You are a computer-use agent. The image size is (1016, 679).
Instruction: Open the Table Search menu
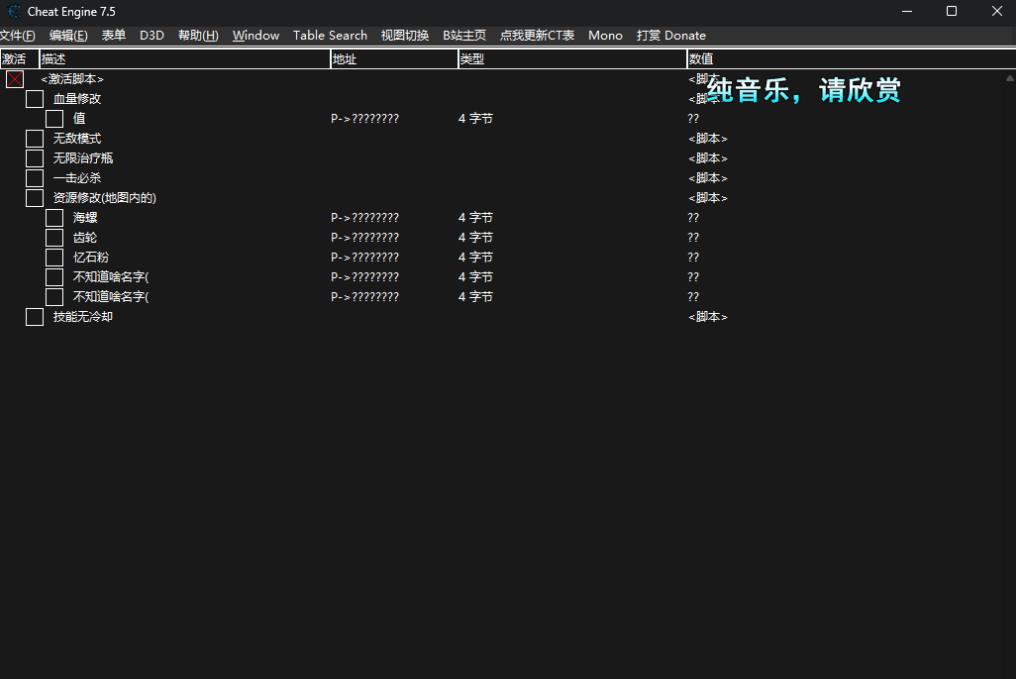tap(330, 36)
